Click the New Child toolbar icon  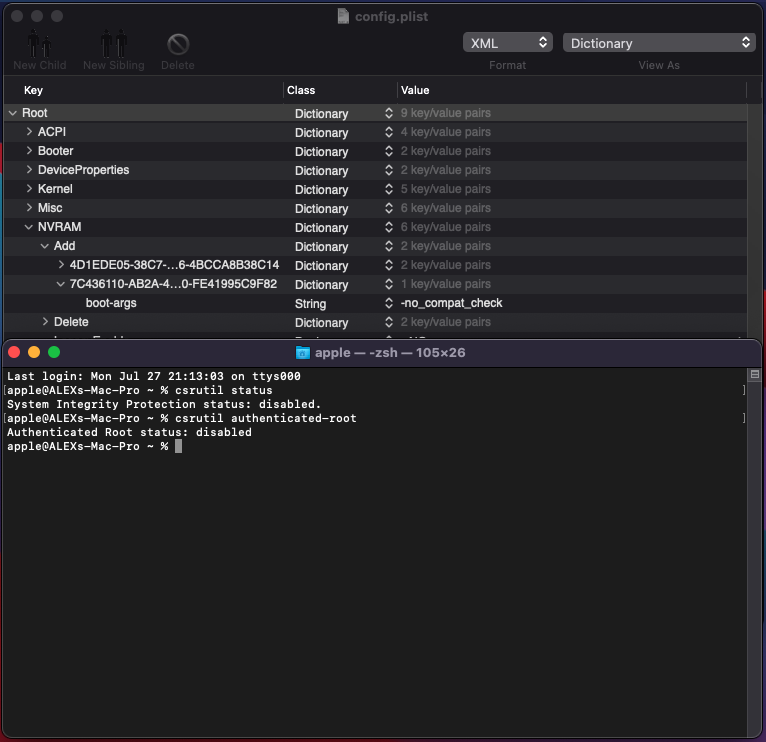(x=39, y=45)
